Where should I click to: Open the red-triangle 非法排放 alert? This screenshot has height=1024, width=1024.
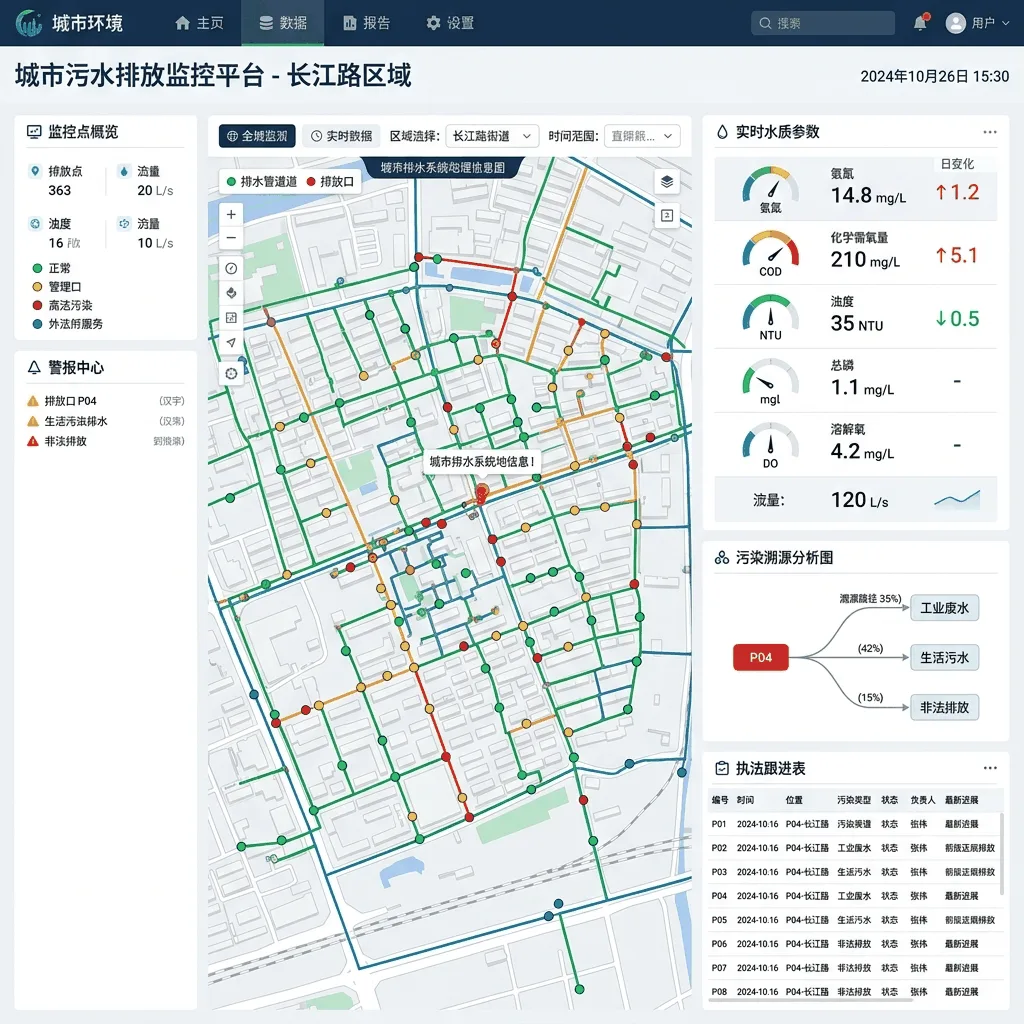click(106, 441)
